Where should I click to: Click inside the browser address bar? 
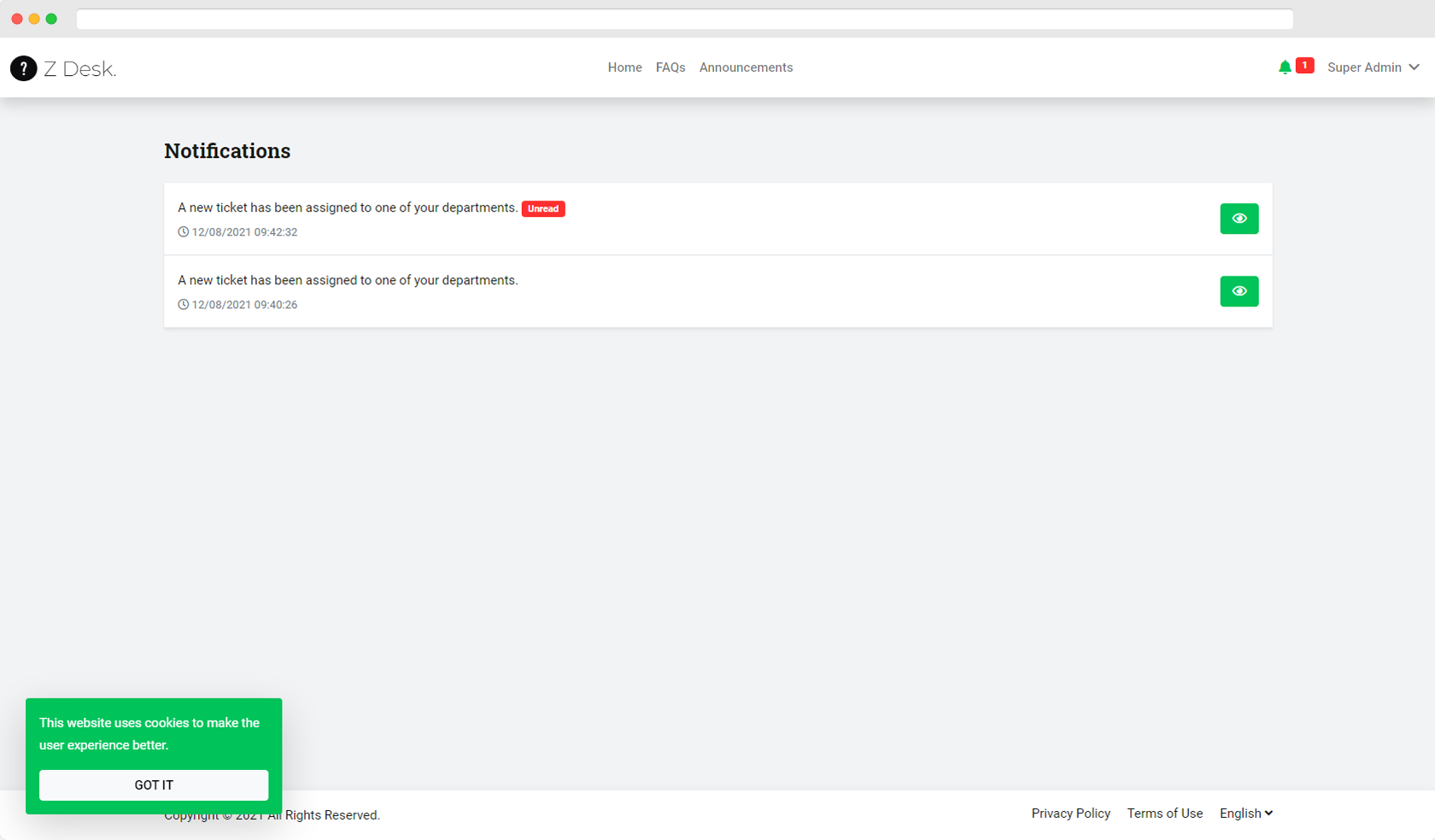(683, 19)
